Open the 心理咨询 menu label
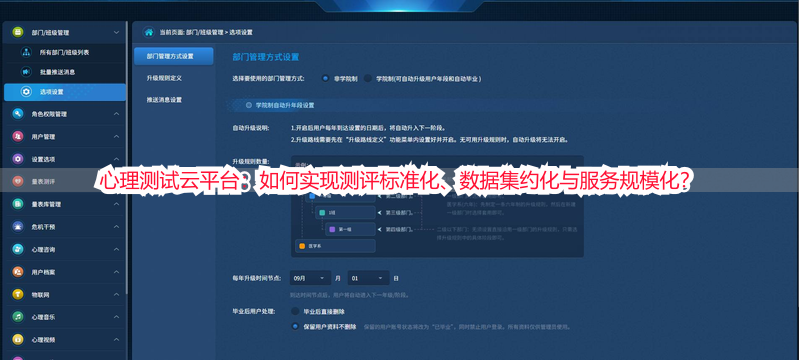Image resolution: width=799 pixels, height=360 pixels. click(43, 249)
